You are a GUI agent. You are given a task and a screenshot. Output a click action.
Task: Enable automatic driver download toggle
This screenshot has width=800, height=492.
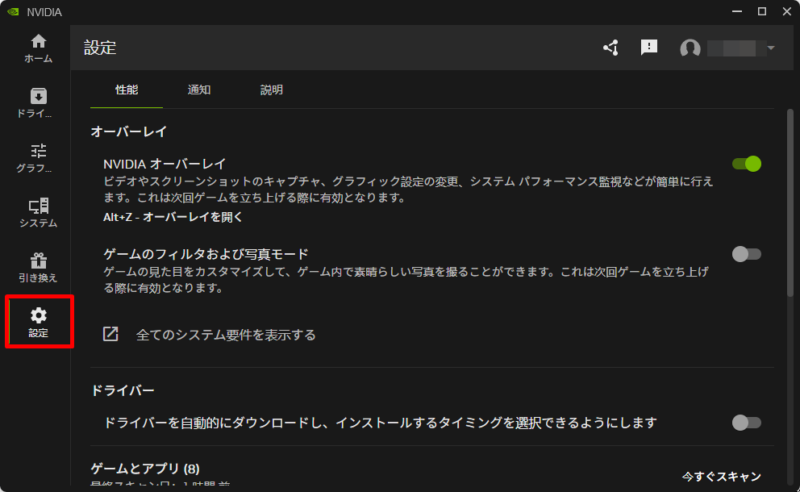(746, 423)
